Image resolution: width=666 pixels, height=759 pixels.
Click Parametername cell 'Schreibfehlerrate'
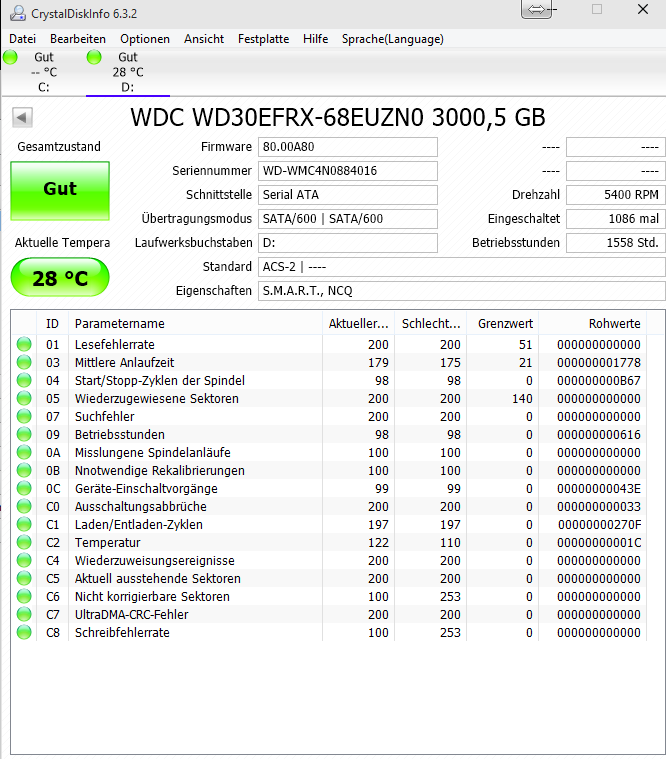click(122, 633)
